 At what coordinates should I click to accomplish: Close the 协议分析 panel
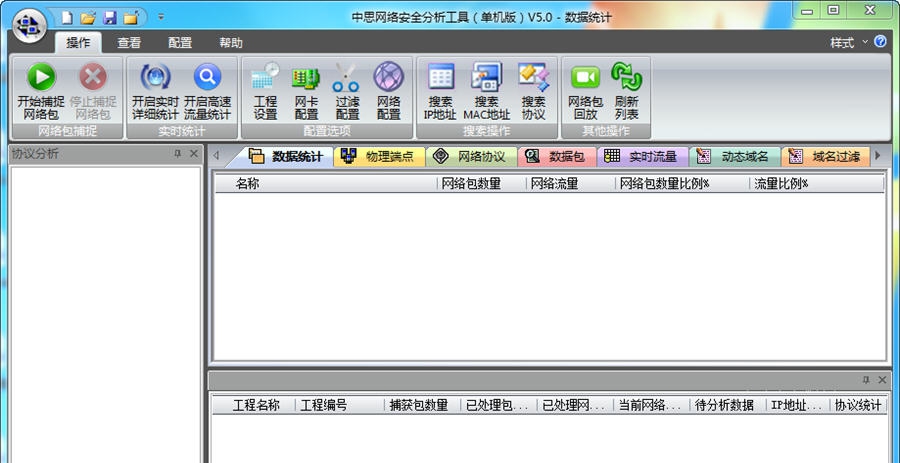click(193, 154)
